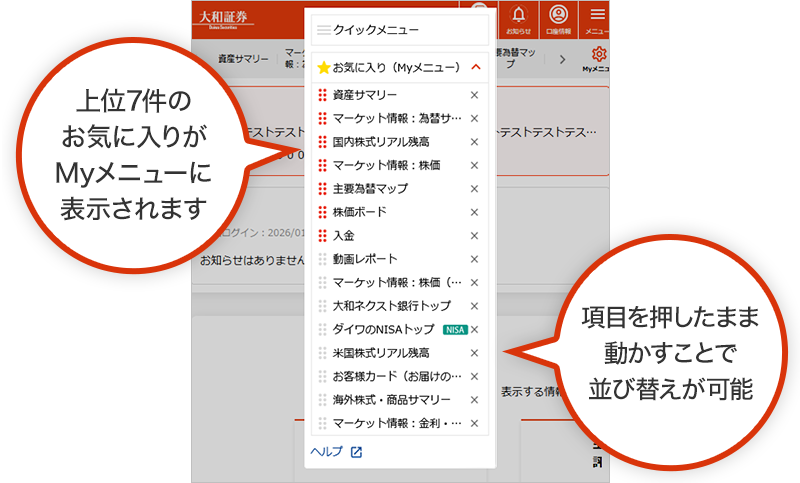Remove 資産サマリー from favorites
The image size is (800, 483).
tap(474, 95)
